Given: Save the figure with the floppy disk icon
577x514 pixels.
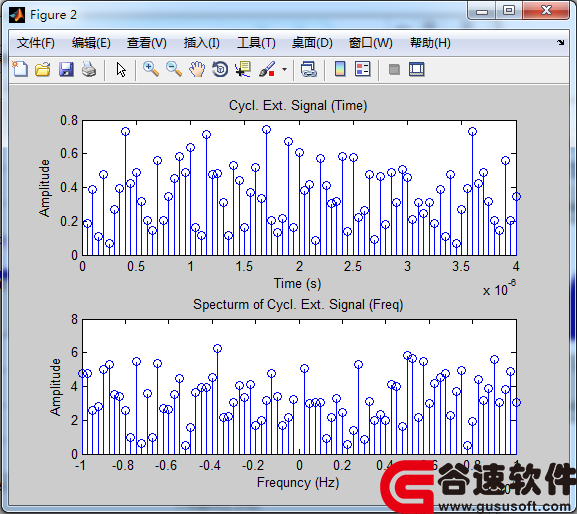Looking at the screenshot, I should click(x=66, y=69).
